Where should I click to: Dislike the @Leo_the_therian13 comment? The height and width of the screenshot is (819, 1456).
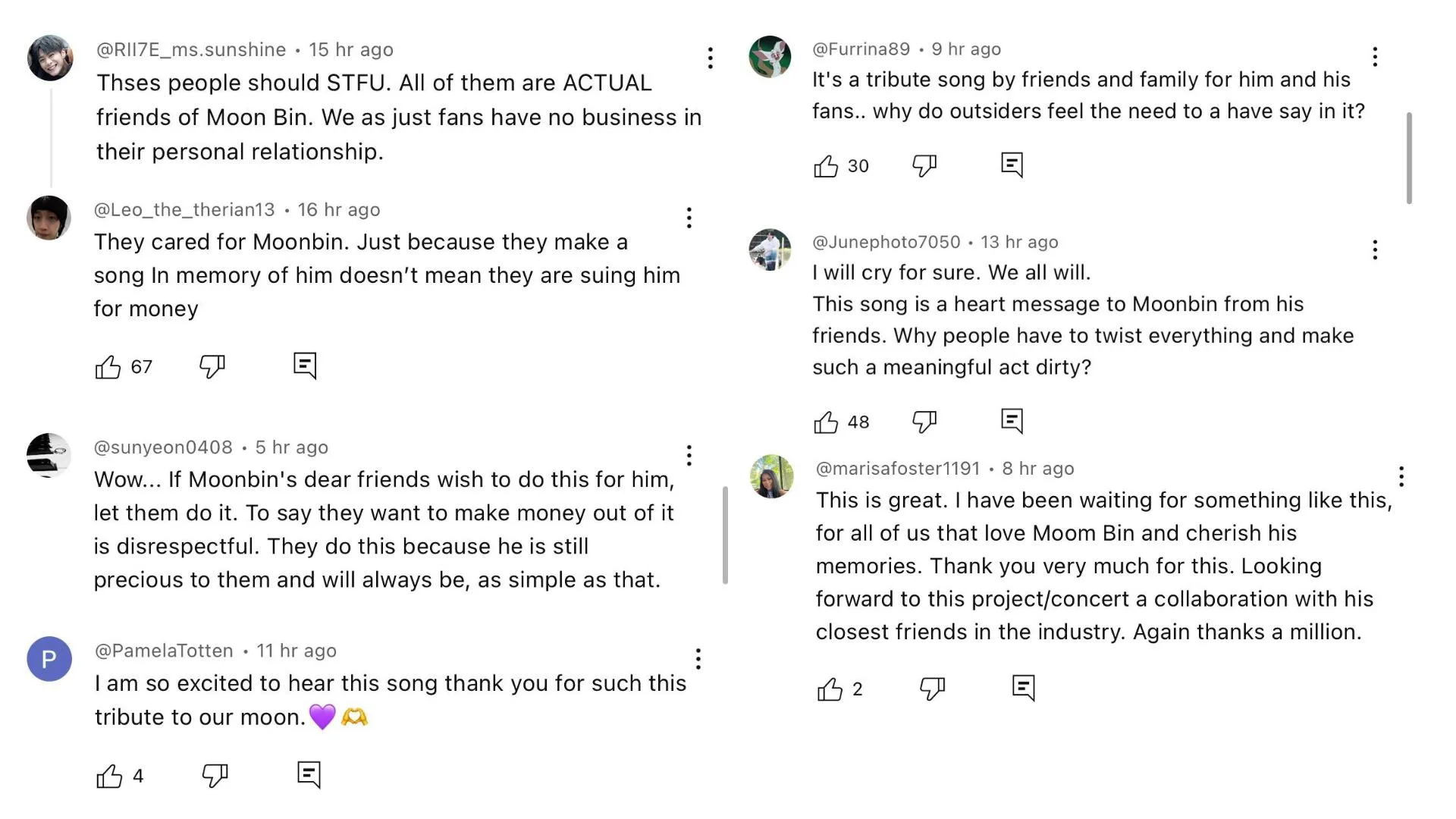pyautogui.click(x=212, y=366)
